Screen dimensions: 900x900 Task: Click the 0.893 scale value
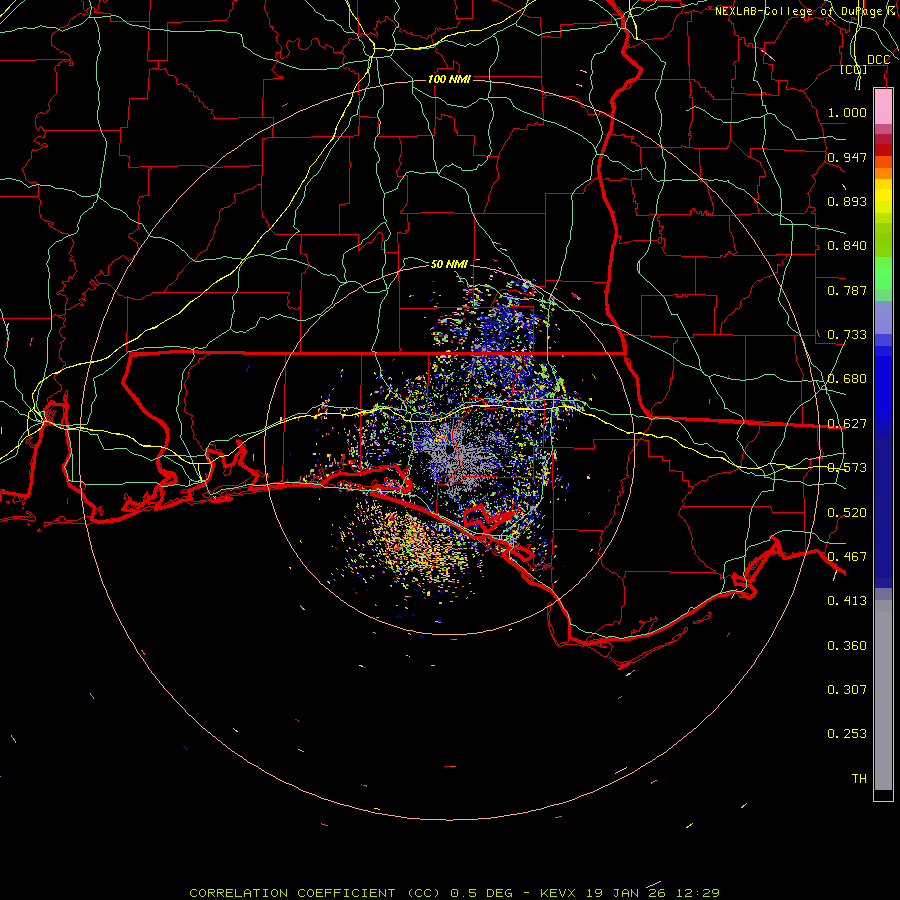(847, 201)
